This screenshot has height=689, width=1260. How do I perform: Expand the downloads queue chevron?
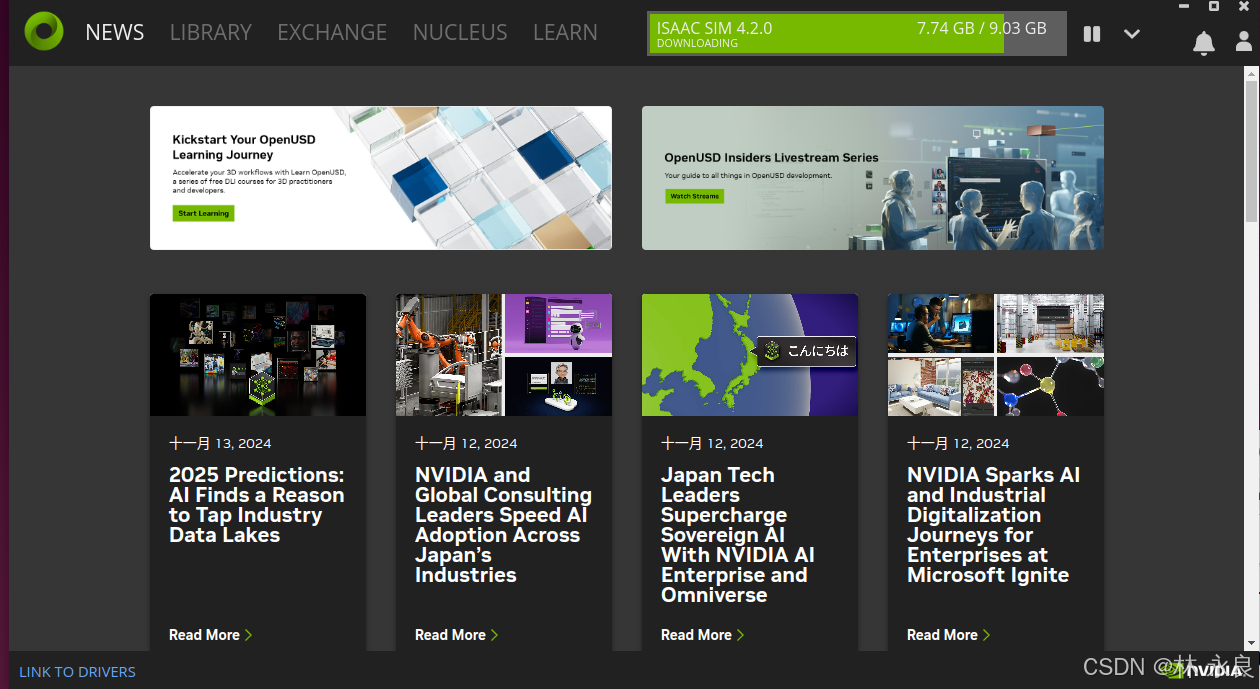(x=1132, y=34)
